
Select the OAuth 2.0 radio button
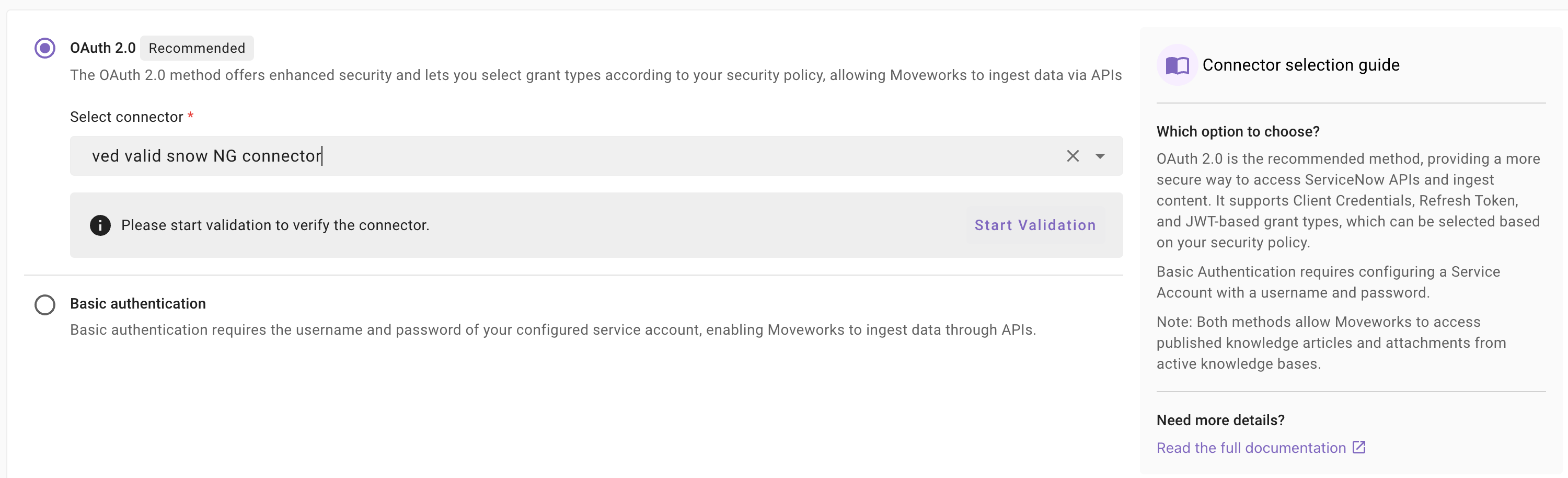[x=44, y=48]
